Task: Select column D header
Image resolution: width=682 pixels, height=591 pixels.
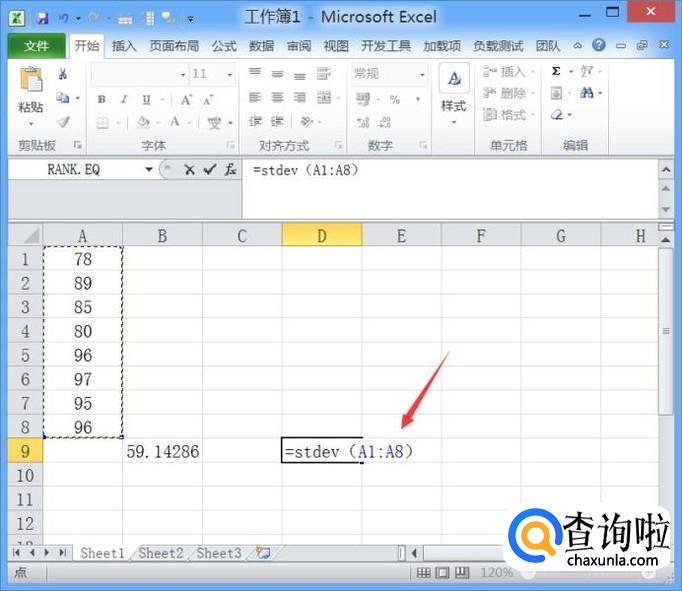Action: point(322,235)
